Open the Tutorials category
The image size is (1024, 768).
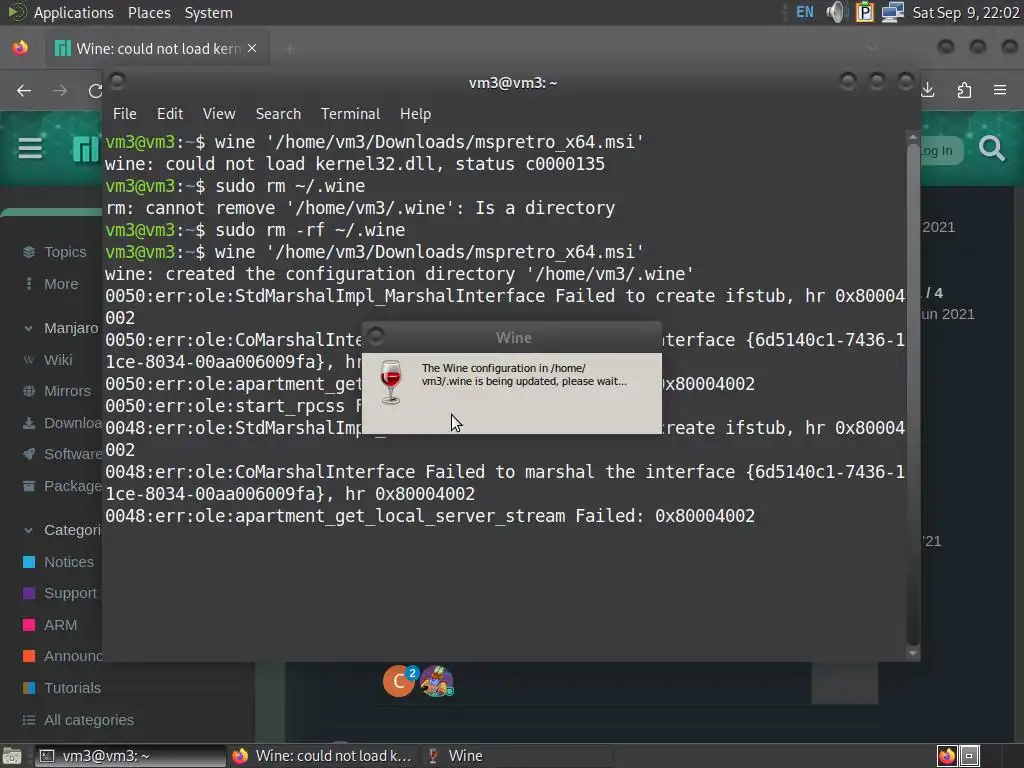[x=61, y=688]
